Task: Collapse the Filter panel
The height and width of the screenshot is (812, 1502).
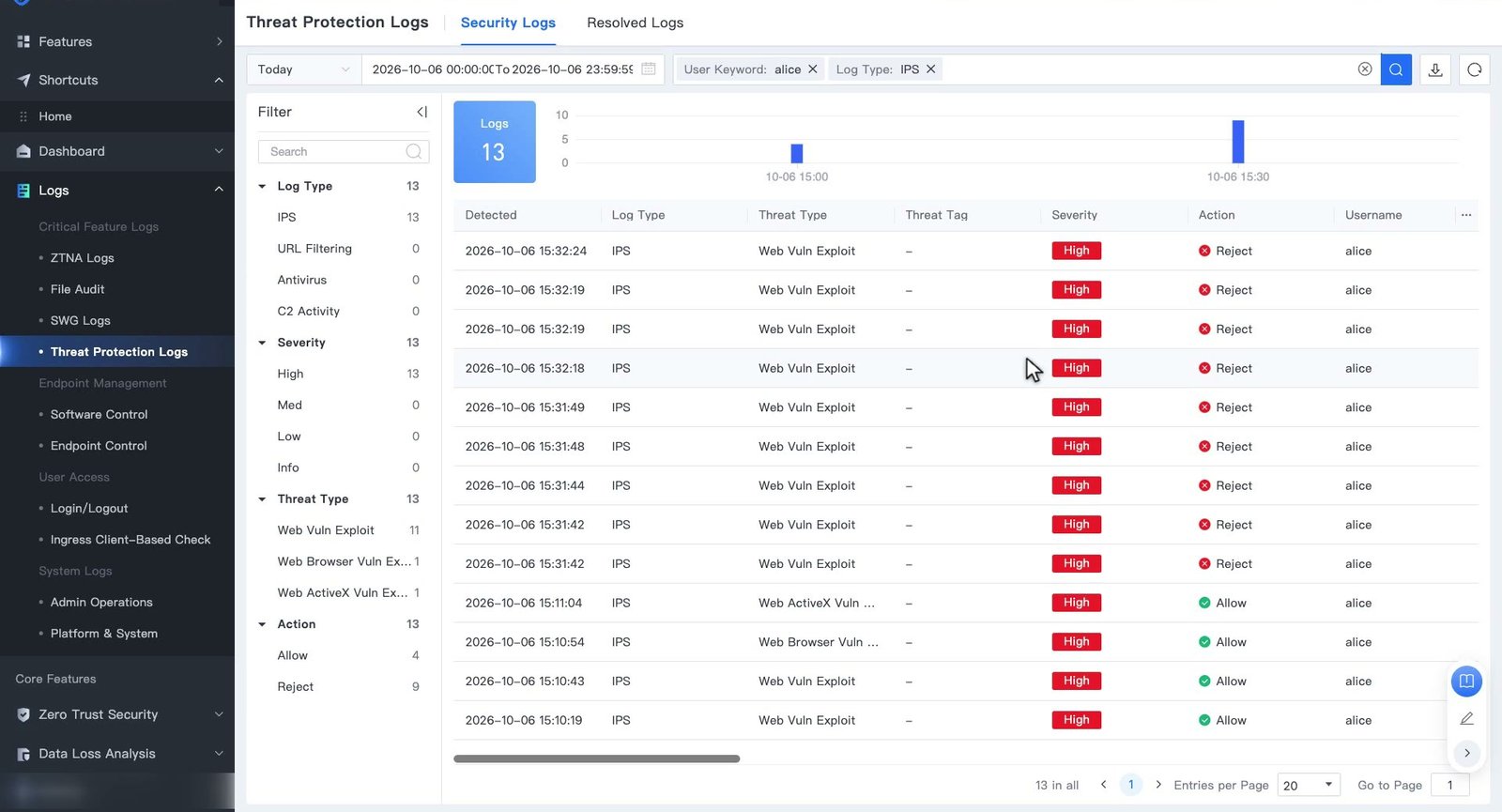Action: click(422, 112)
